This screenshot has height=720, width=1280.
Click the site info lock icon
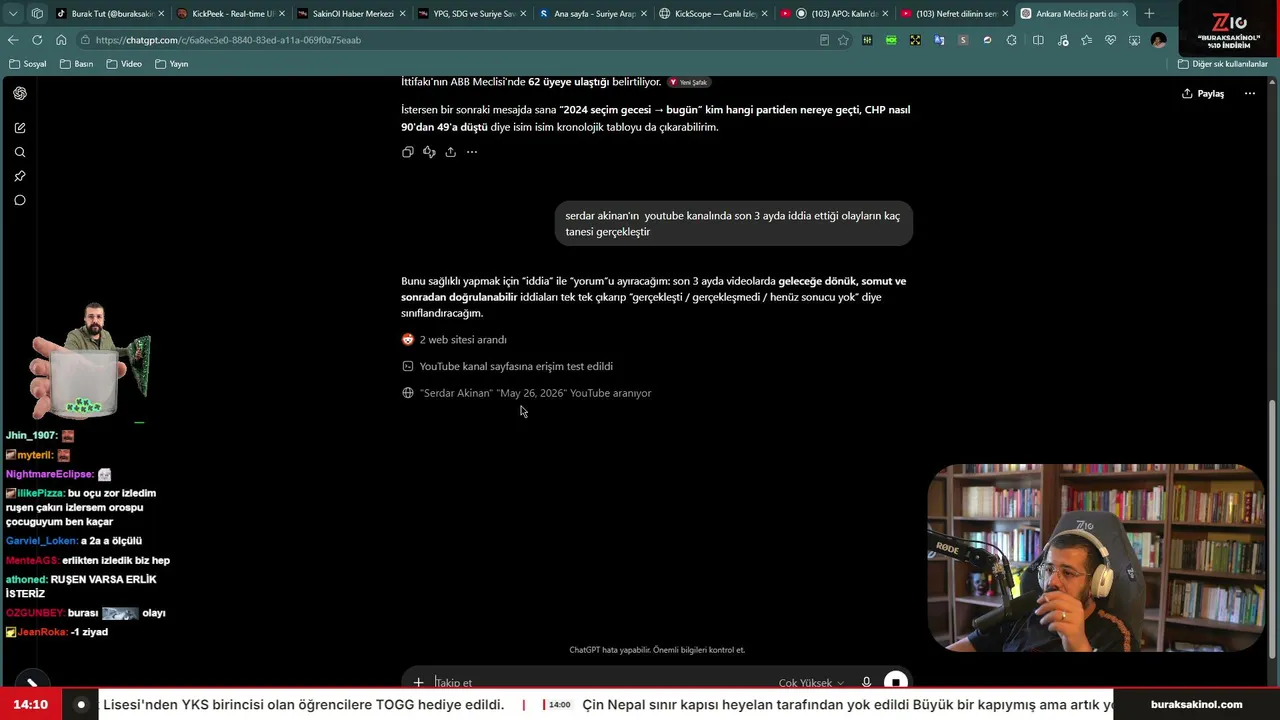pos(87,40)
